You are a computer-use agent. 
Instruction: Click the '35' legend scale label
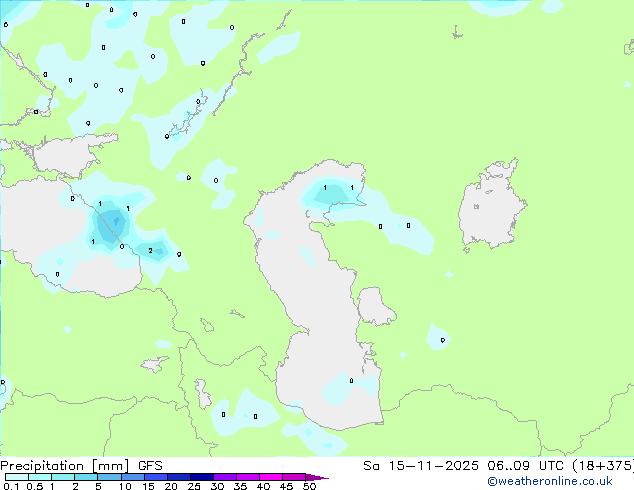[x=240, y=486]
